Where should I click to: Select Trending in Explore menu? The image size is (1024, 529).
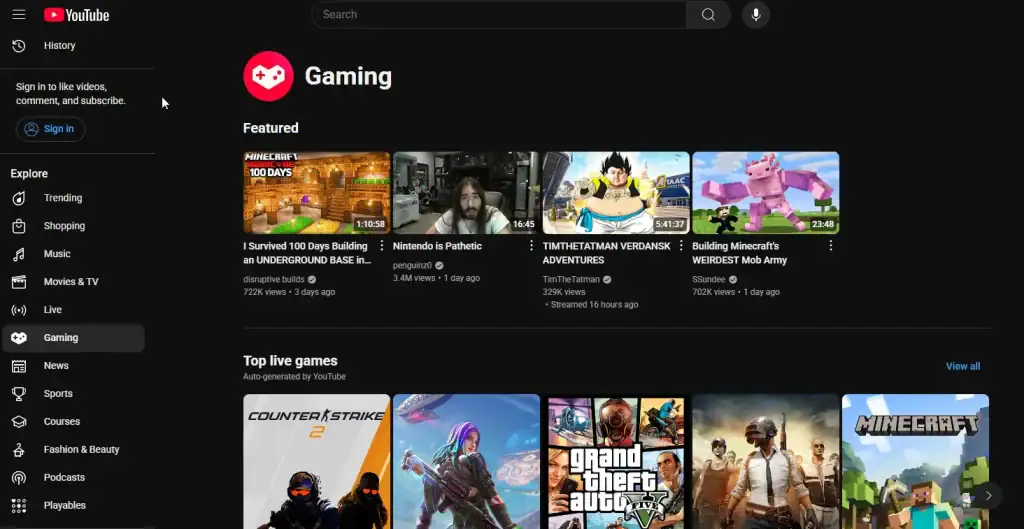[73, 198]
